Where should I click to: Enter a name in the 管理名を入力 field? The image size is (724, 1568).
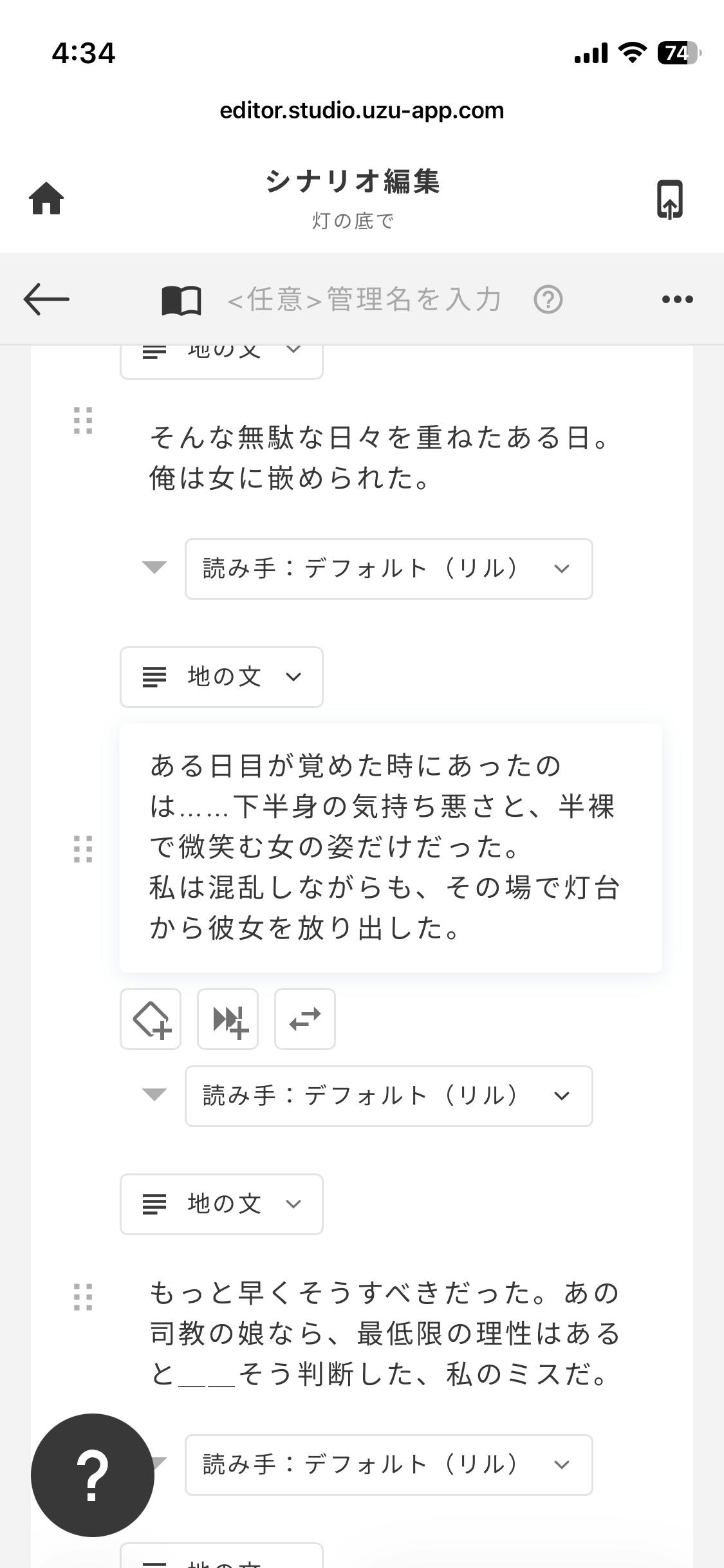(364, 300)
